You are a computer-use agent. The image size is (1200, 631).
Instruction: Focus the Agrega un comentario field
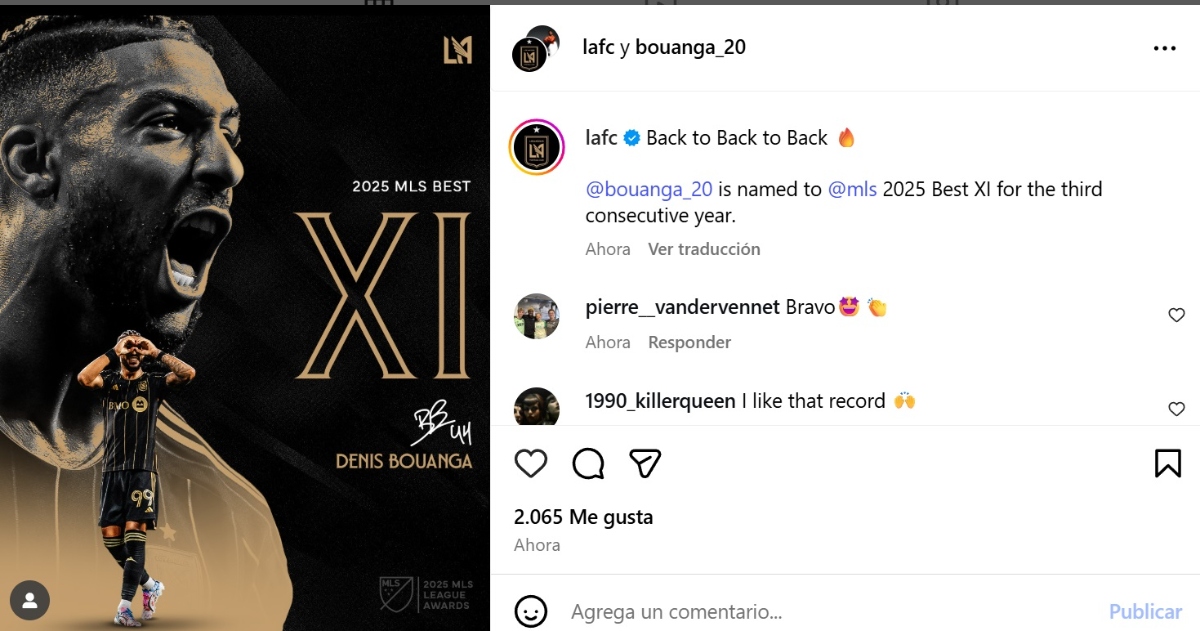830,611
